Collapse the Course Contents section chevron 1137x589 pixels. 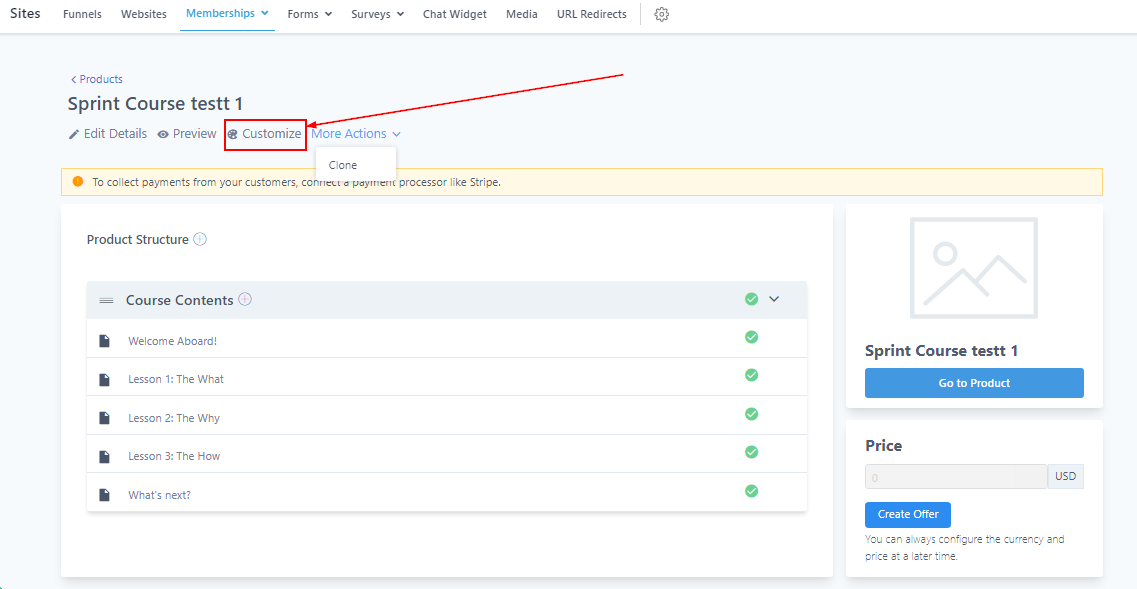774,299
